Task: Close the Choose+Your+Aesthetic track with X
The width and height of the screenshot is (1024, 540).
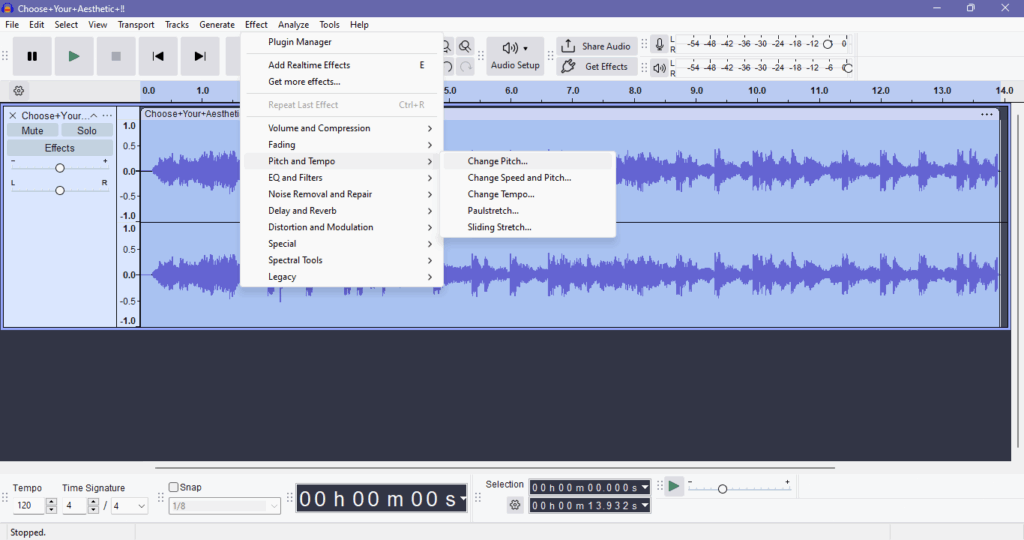Action: coord(13,116)
